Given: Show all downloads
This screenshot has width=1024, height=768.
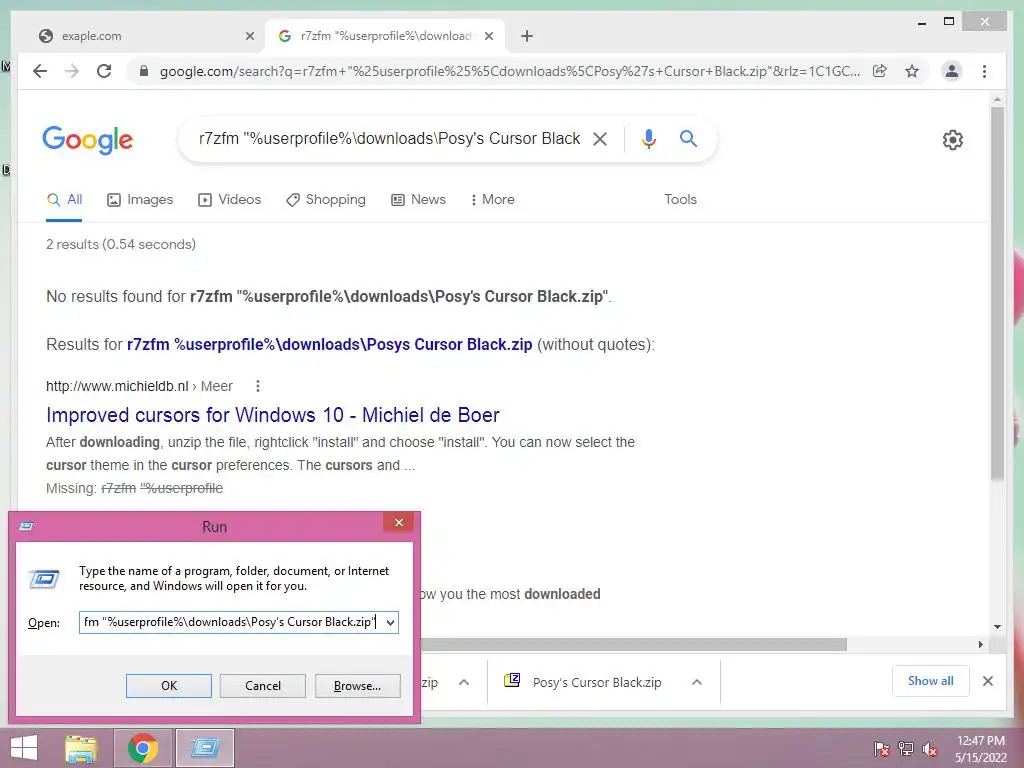Looking at the screenshot, I should pos(931,681).
